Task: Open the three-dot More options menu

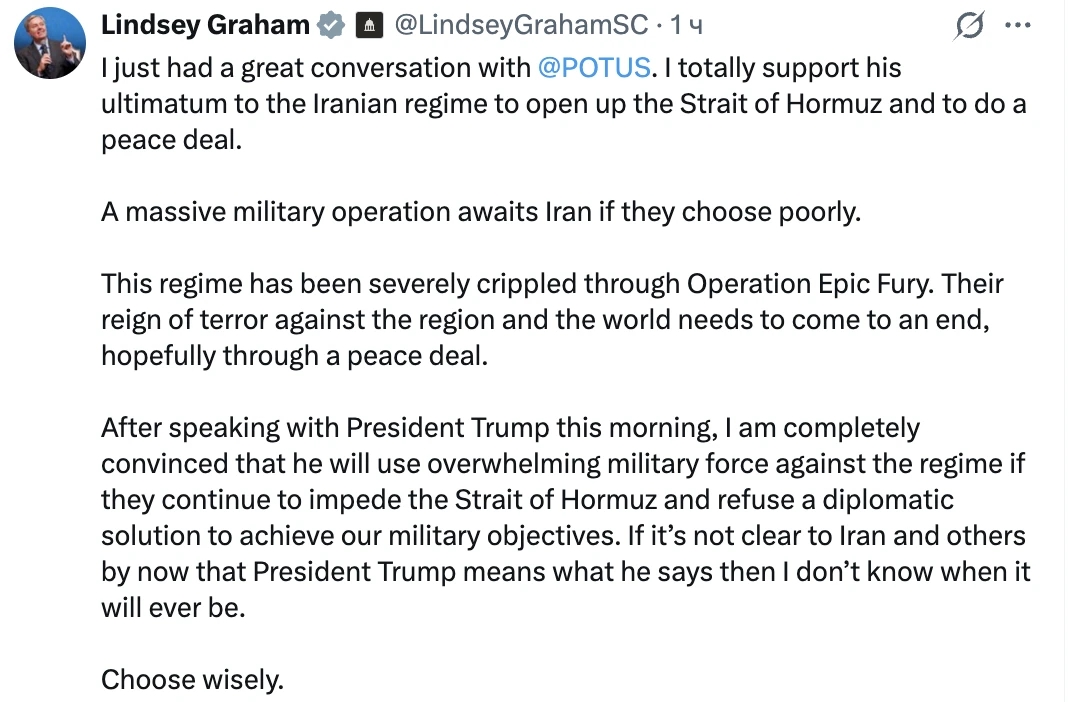Action: point(1017,26)
